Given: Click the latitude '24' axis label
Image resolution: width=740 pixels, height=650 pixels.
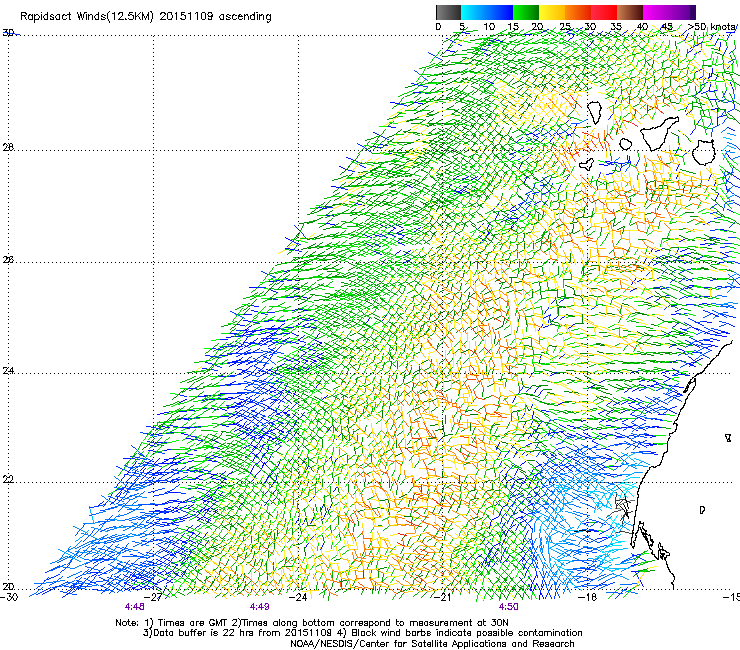Looking at the screenshot, I should tap(8, 371).
